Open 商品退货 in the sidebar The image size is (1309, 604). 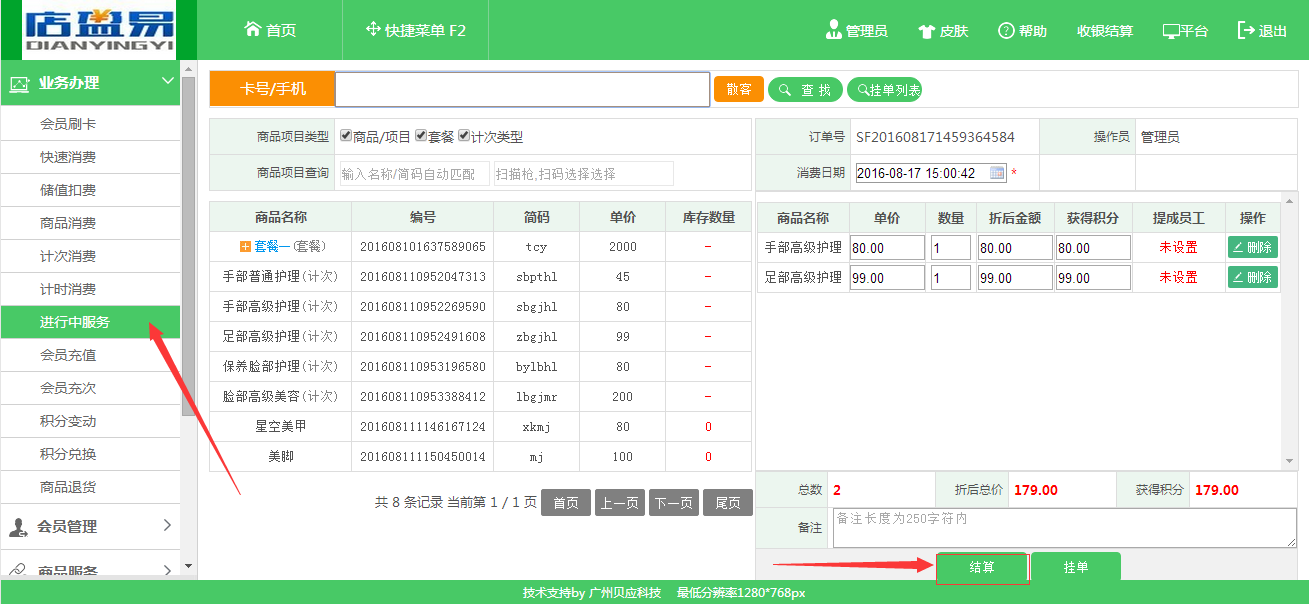point(90,487)
